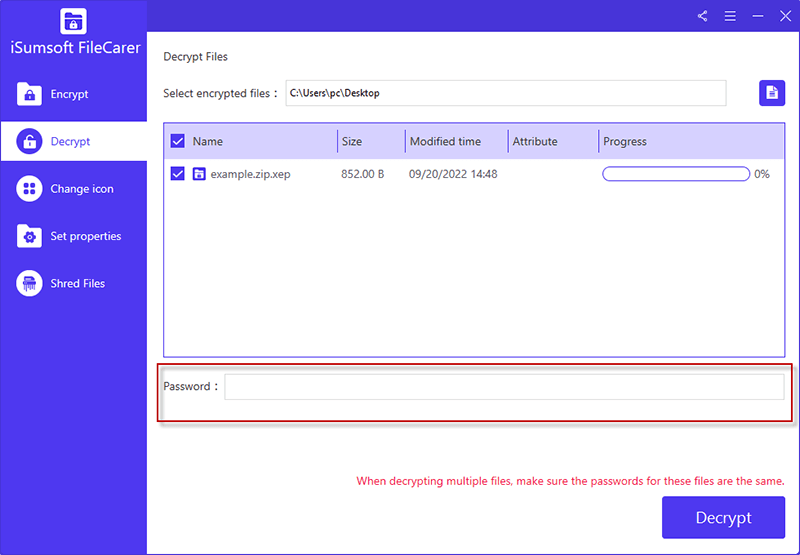Click the Decrypt button
800x555 pixels.
pos(723,517)
